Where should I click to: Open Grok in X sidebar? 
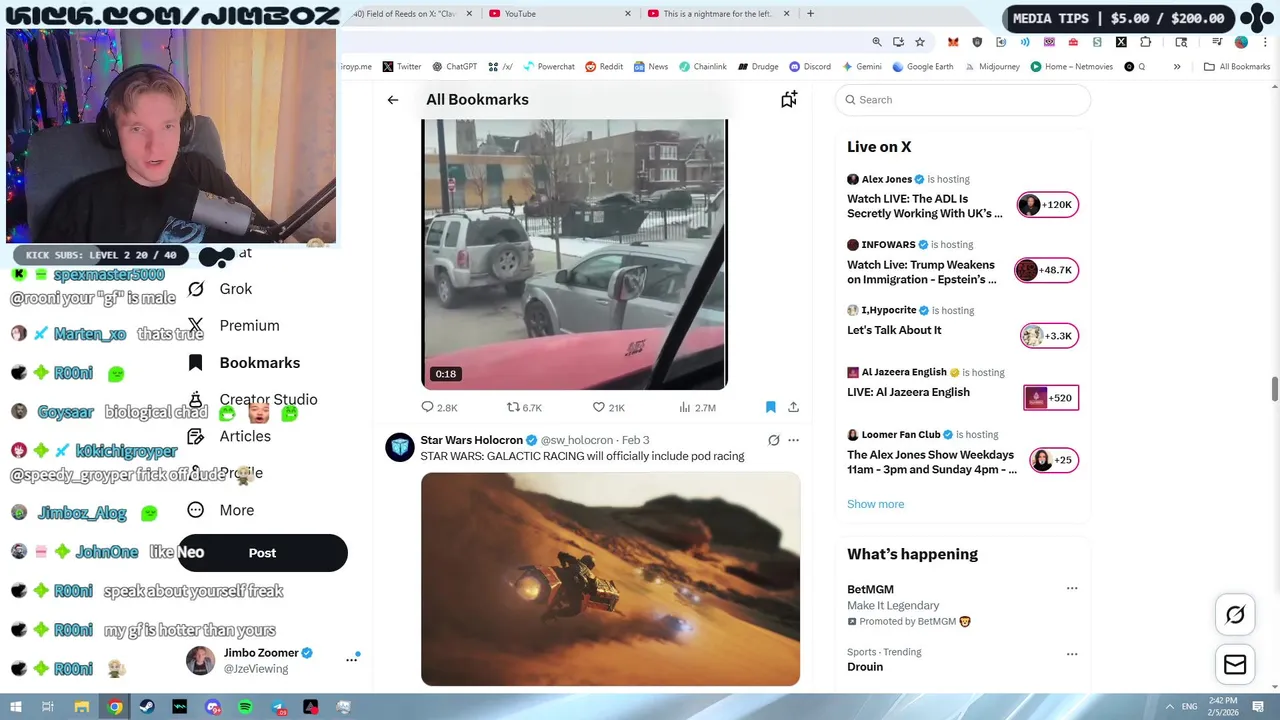[221, 289]
